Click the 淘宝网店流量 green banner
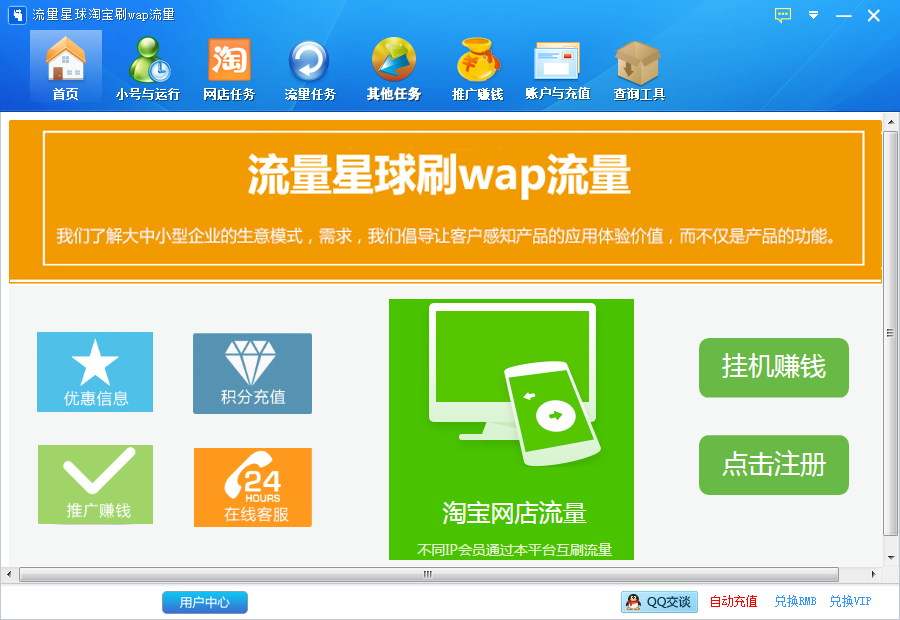Viewport: 900px width, 620px height. (511, 429)
